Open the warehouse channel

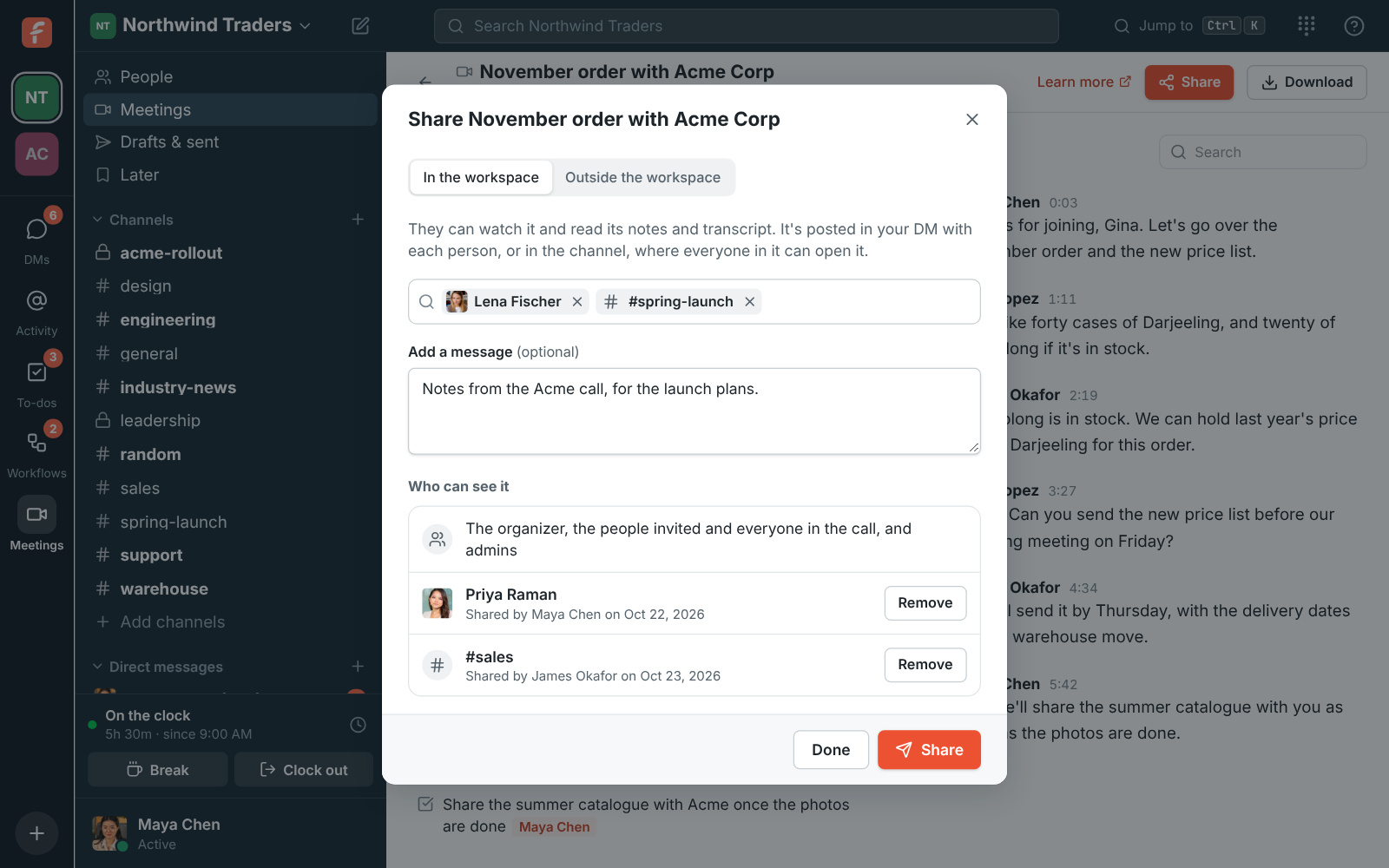[x=230, y=589]
